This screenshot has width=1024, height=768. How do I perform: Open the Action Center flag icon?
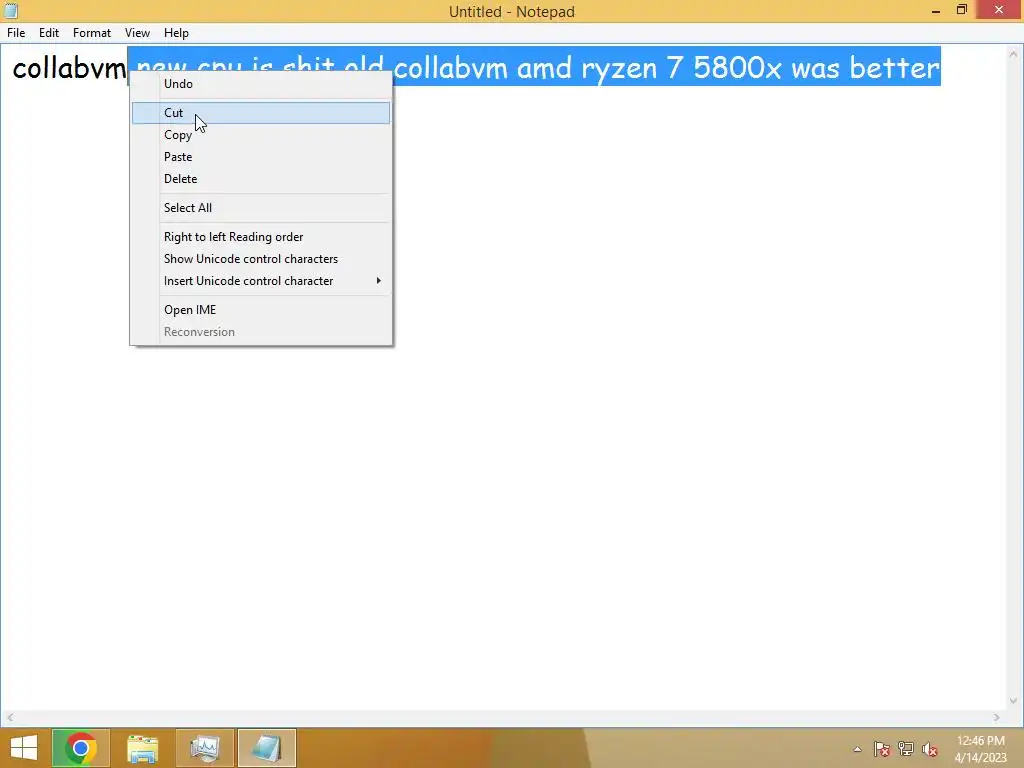(x=882, y=749)
